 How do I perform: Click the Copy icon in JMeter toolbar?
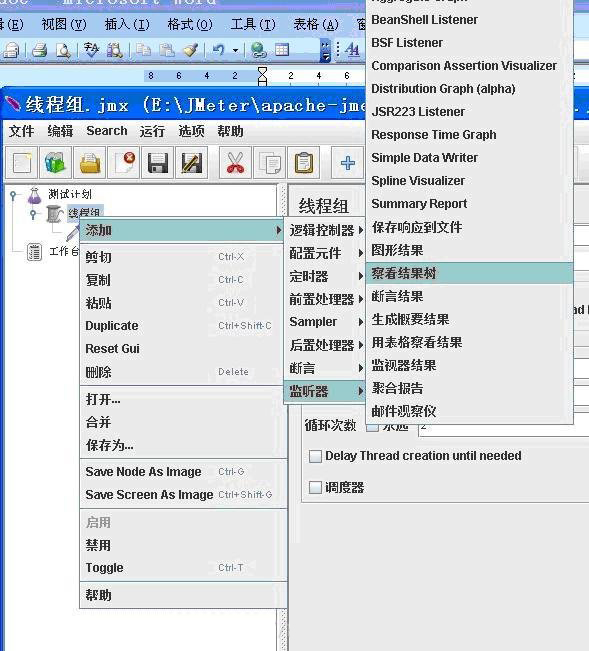pos(269,163)
